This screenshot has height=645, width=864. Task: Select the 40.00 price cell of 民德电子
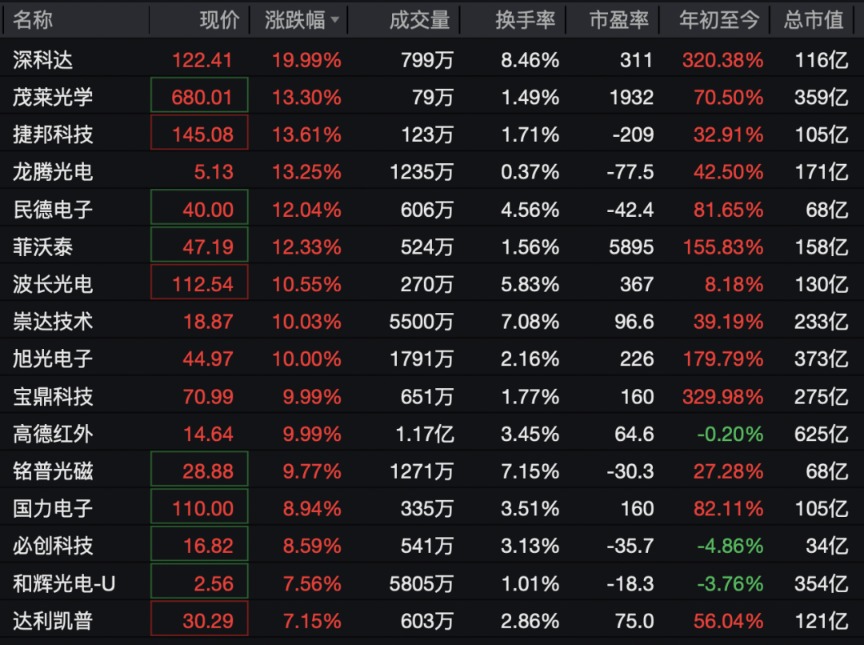[x=199, y=208]
